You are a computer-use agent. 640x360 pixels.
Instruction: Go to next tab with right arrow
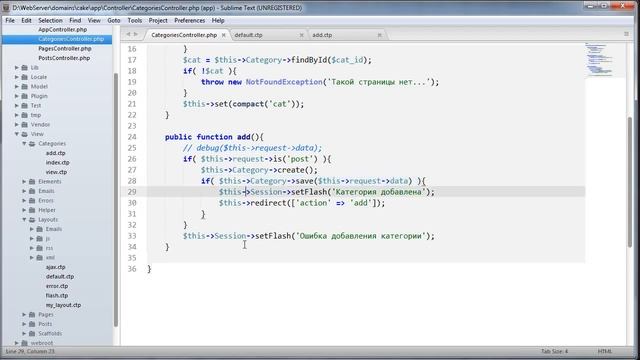136,34
